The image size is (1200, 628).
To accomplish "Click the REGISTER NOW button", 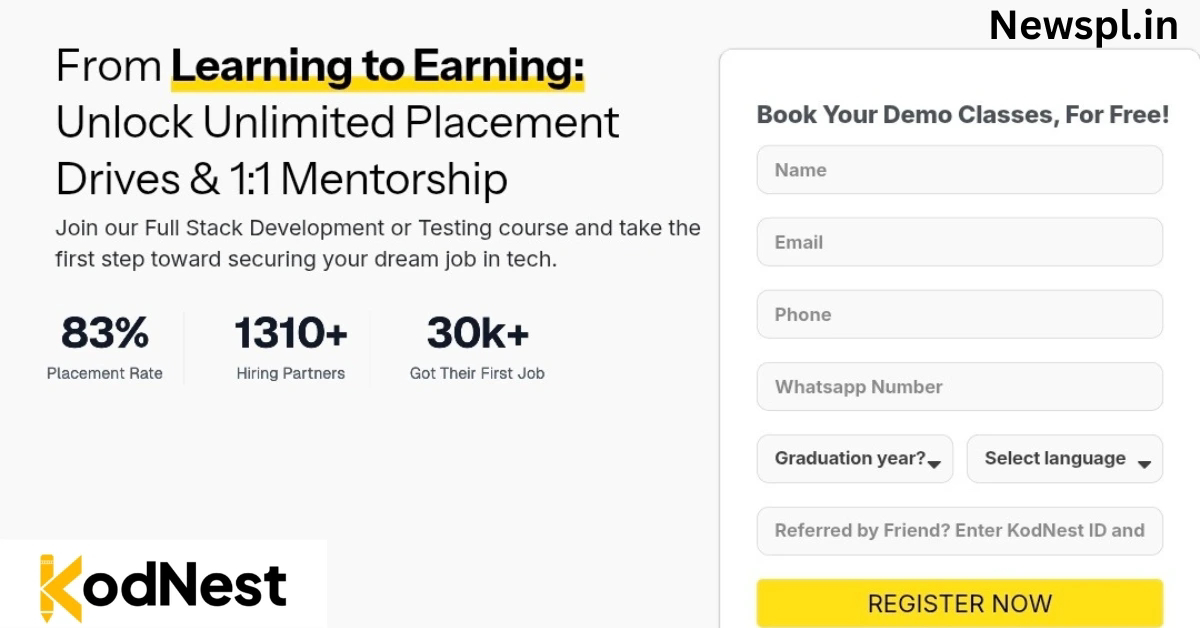I will click(960, 603).
